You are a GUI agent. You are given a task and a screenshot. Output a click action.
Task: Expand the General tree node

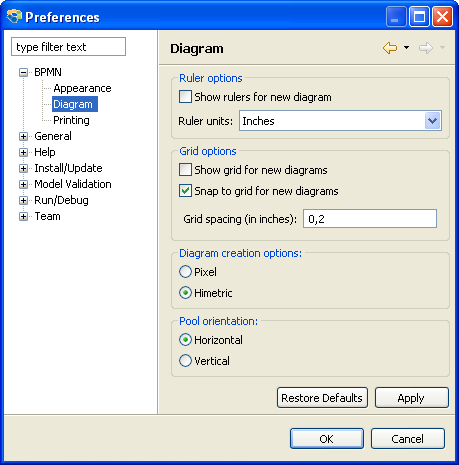(23, 136)
